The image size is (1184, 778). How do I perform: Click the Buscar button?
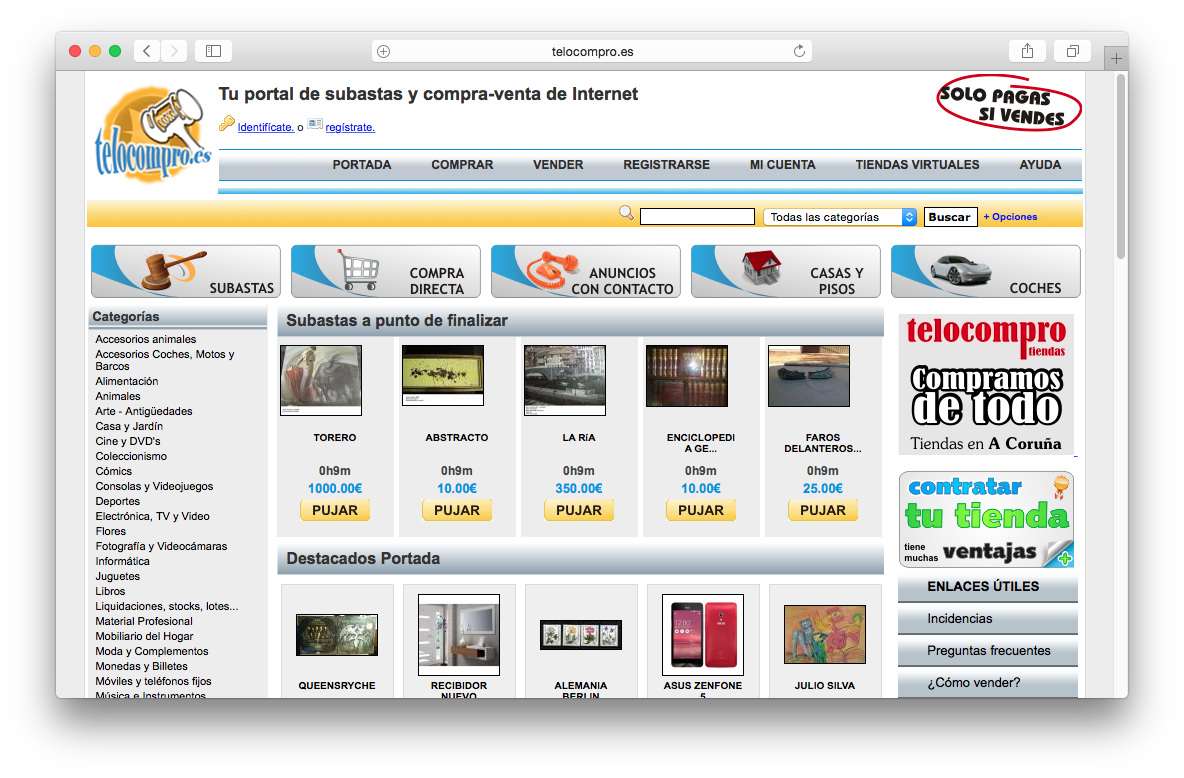click(950, 217)
